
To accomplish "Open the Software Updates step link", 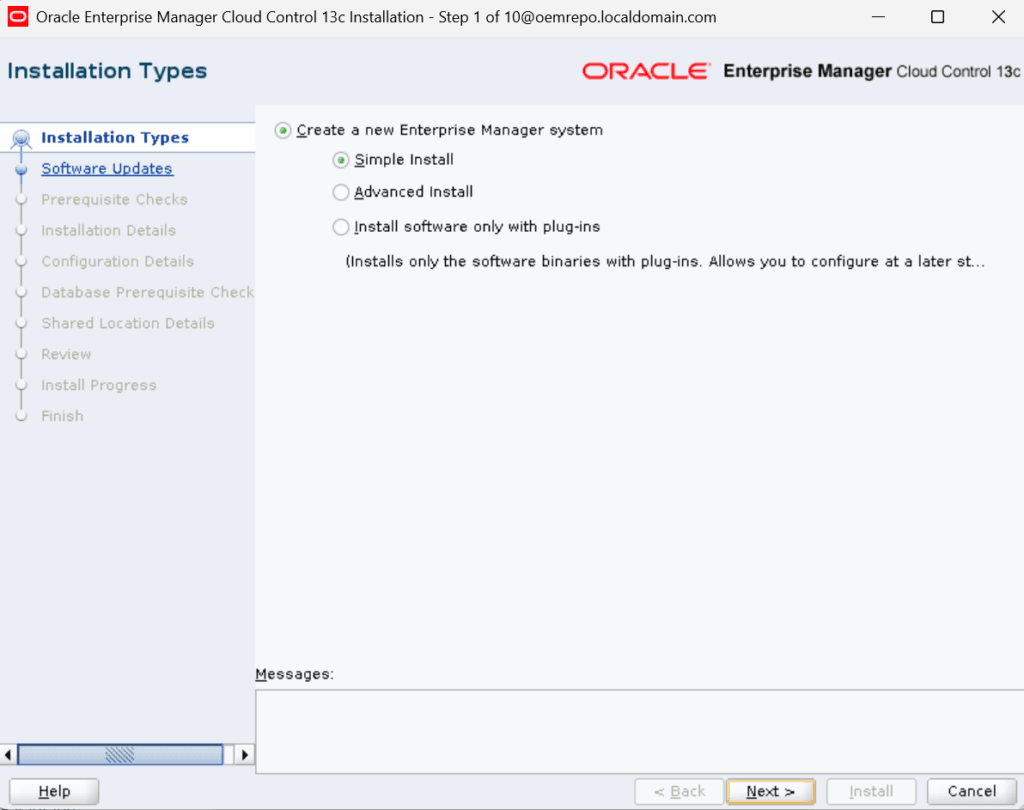I will (107, 169).
